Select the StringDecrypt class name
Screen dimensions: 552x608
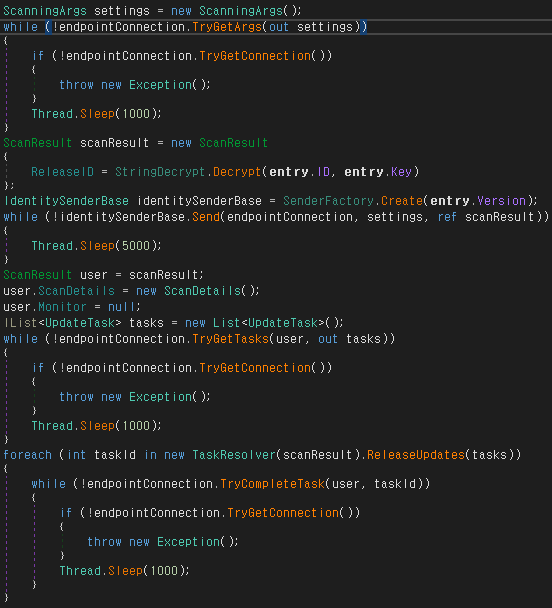pos(160,172)
